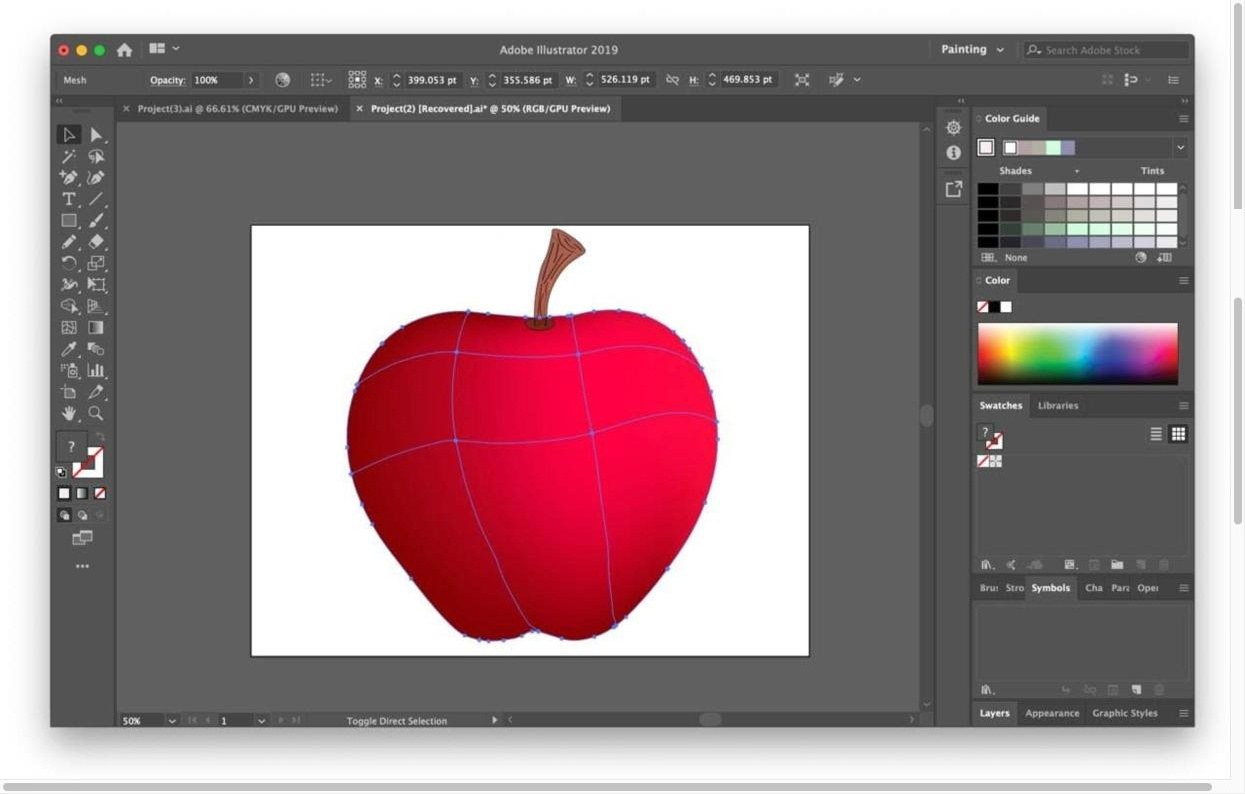
Task: Expand the arrange documents dropdown
Action: (176, 48)
